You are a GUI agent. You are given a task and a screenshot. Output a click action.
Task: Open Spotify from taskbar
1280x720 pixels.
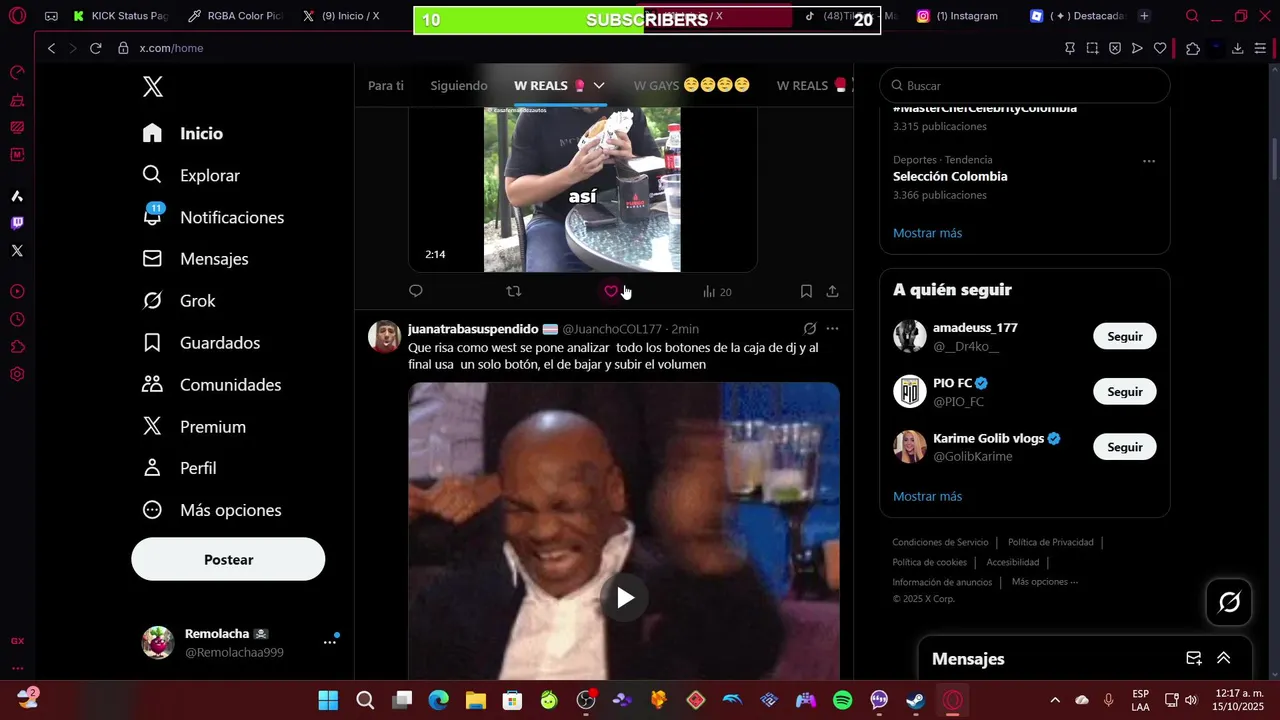click(x=842, y=700)
